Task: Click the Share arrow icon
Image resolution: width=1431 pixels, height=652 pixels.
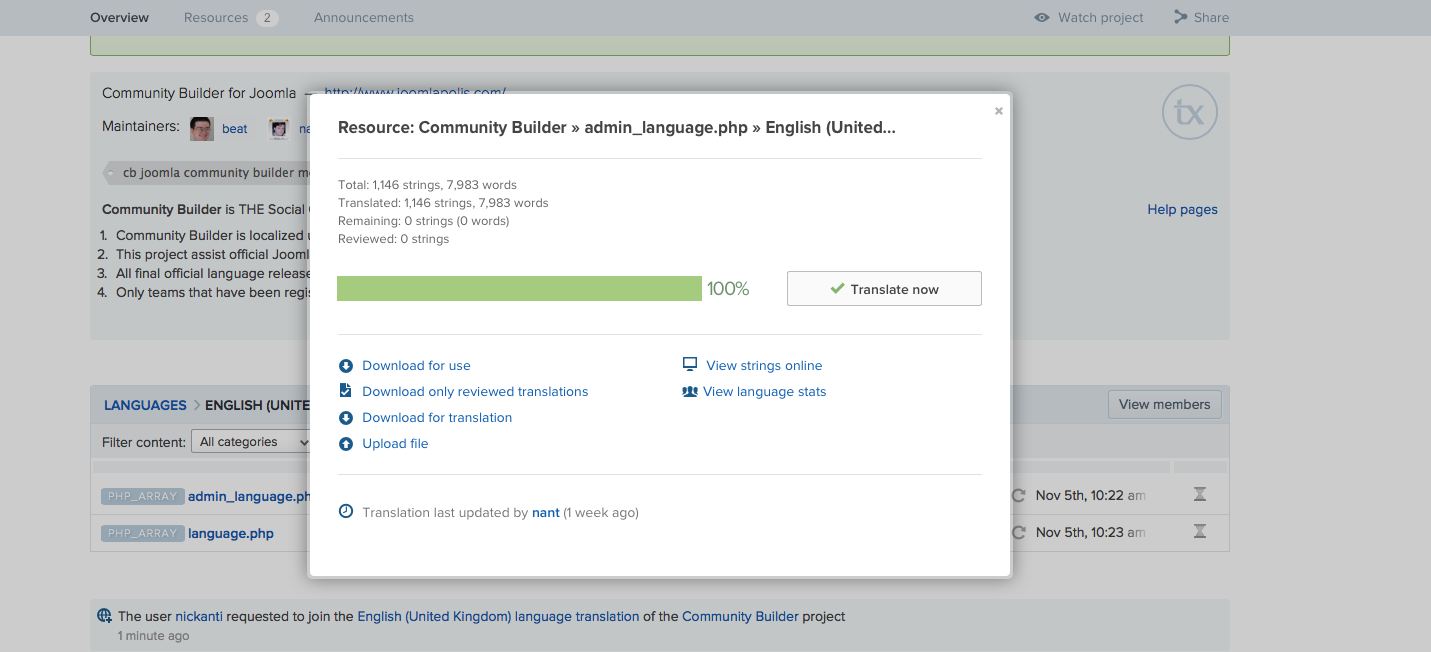Action: click(1181, 17)
